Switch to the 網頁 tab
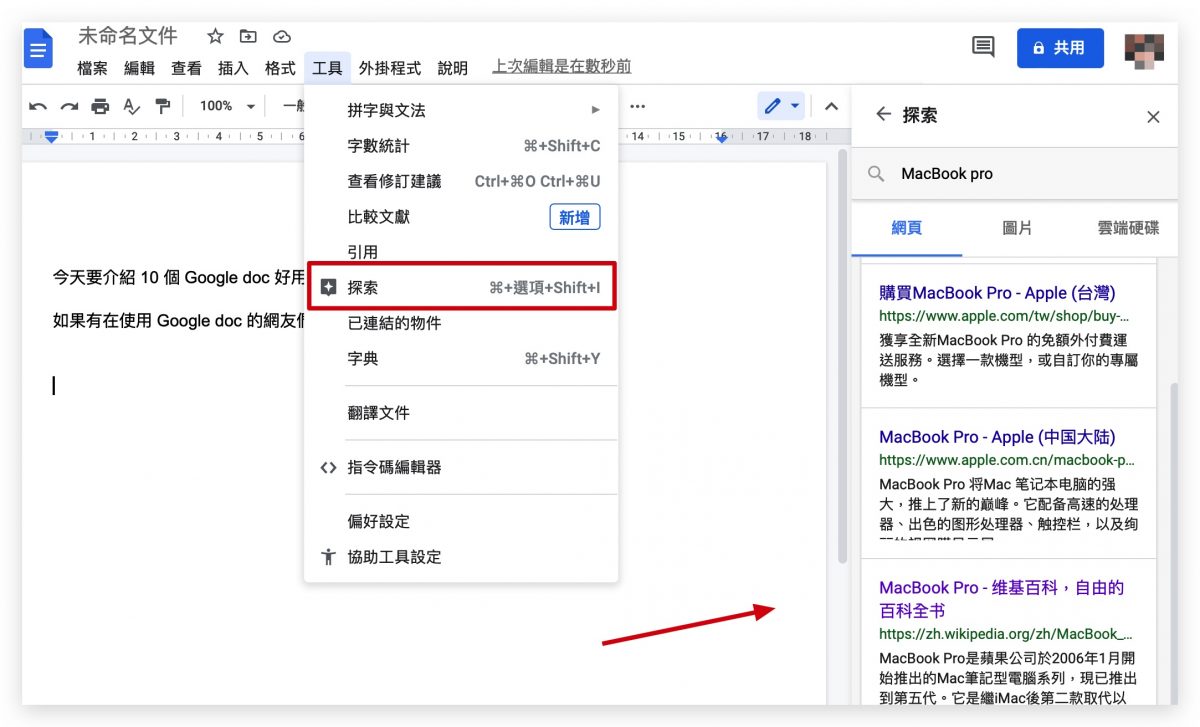 (907, 228)
